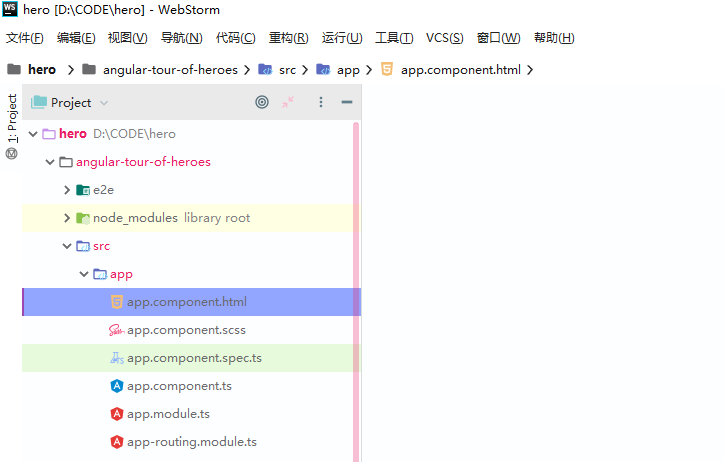Image resolution: width=724 pixels, height=462 pixels.
Task: Collapse the src folder
Action: tap(67, 246)
